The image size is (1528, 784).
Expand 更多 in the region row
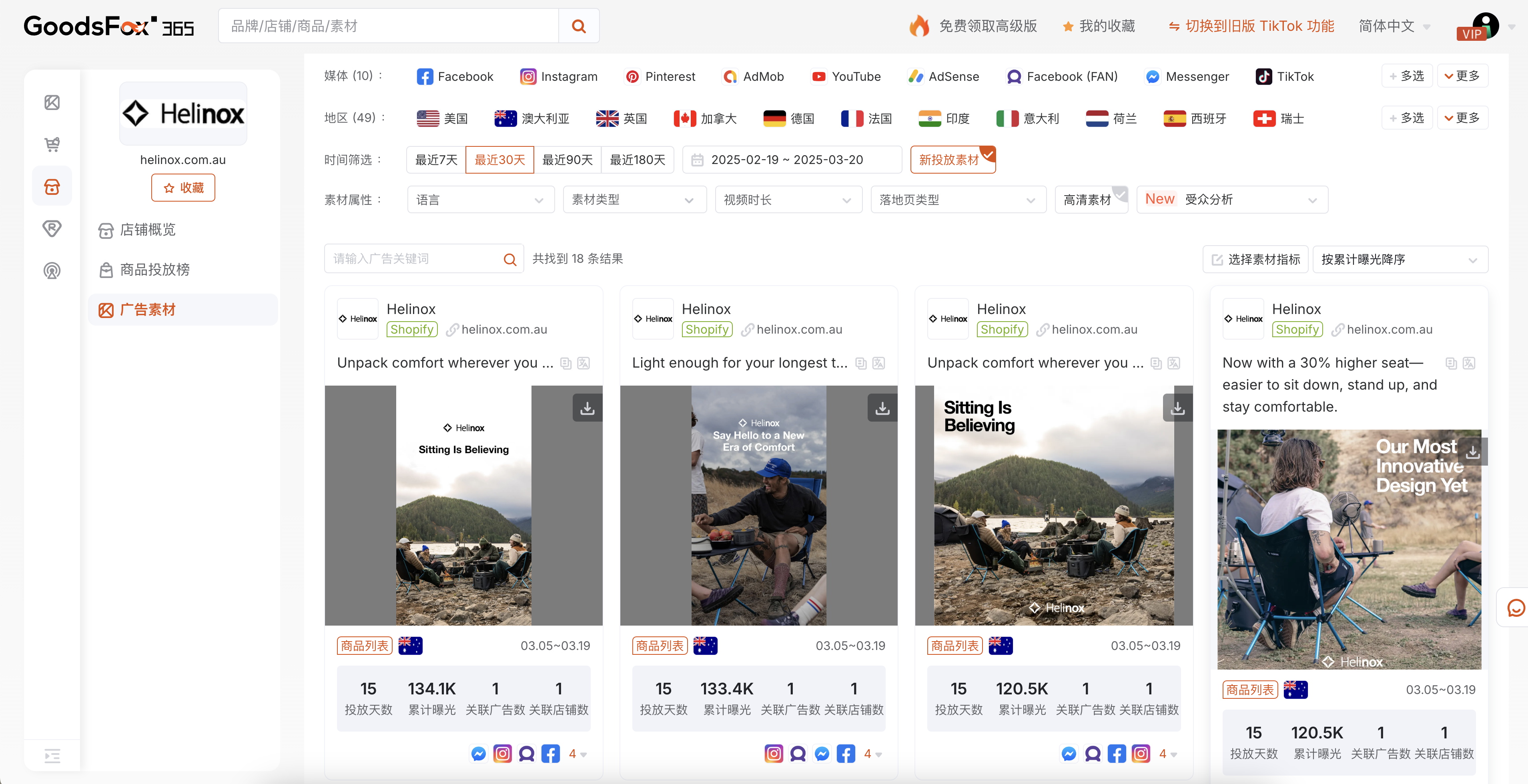(x=1462, y=118)
